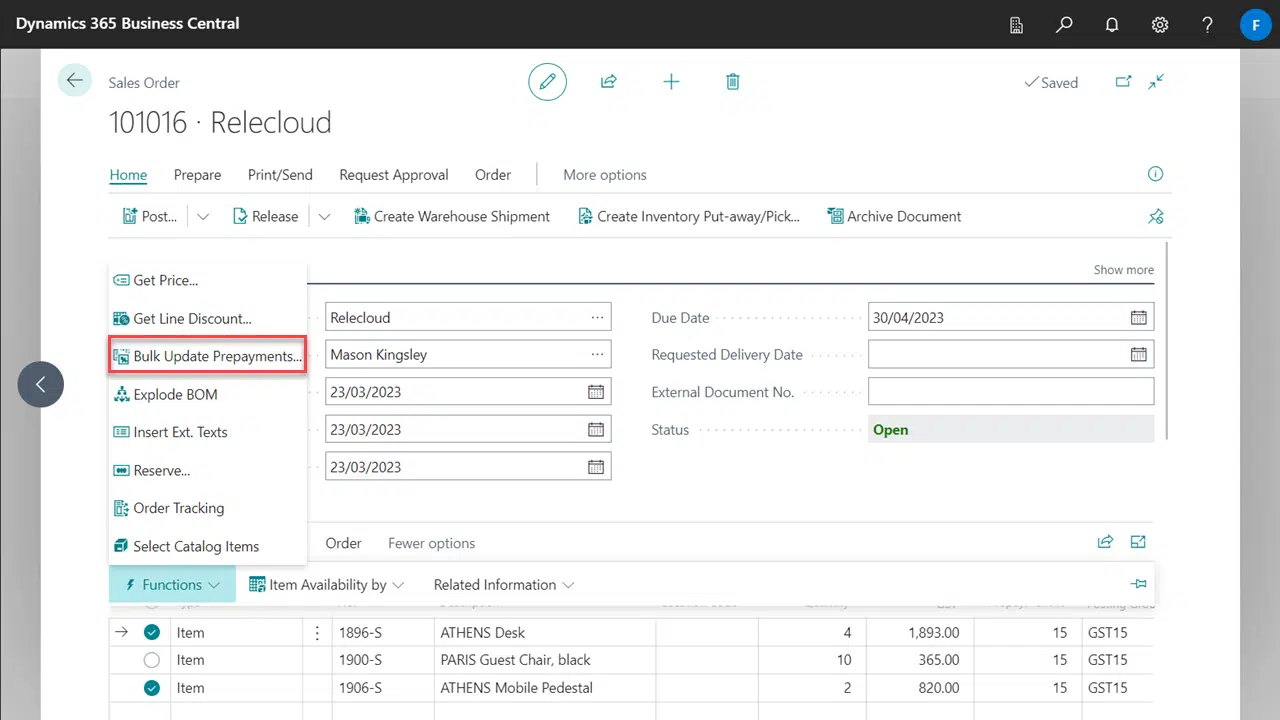The height and width of the screenshot is (720, 1280).
Task: Click the External Document No. field
Action: coord(1010,392)
